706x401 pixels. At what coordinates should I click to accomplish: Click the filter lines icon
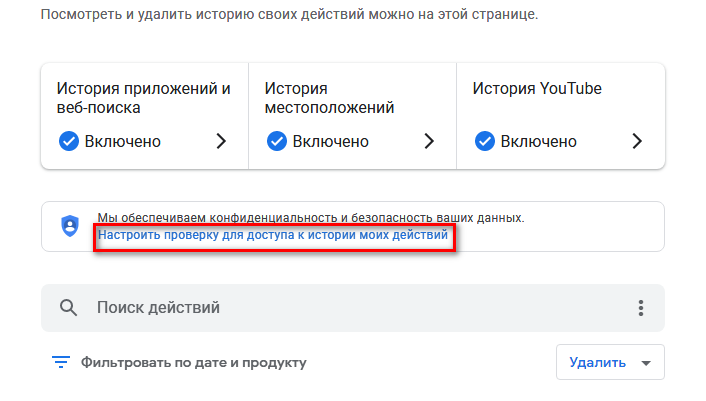[x=61, y=362]
